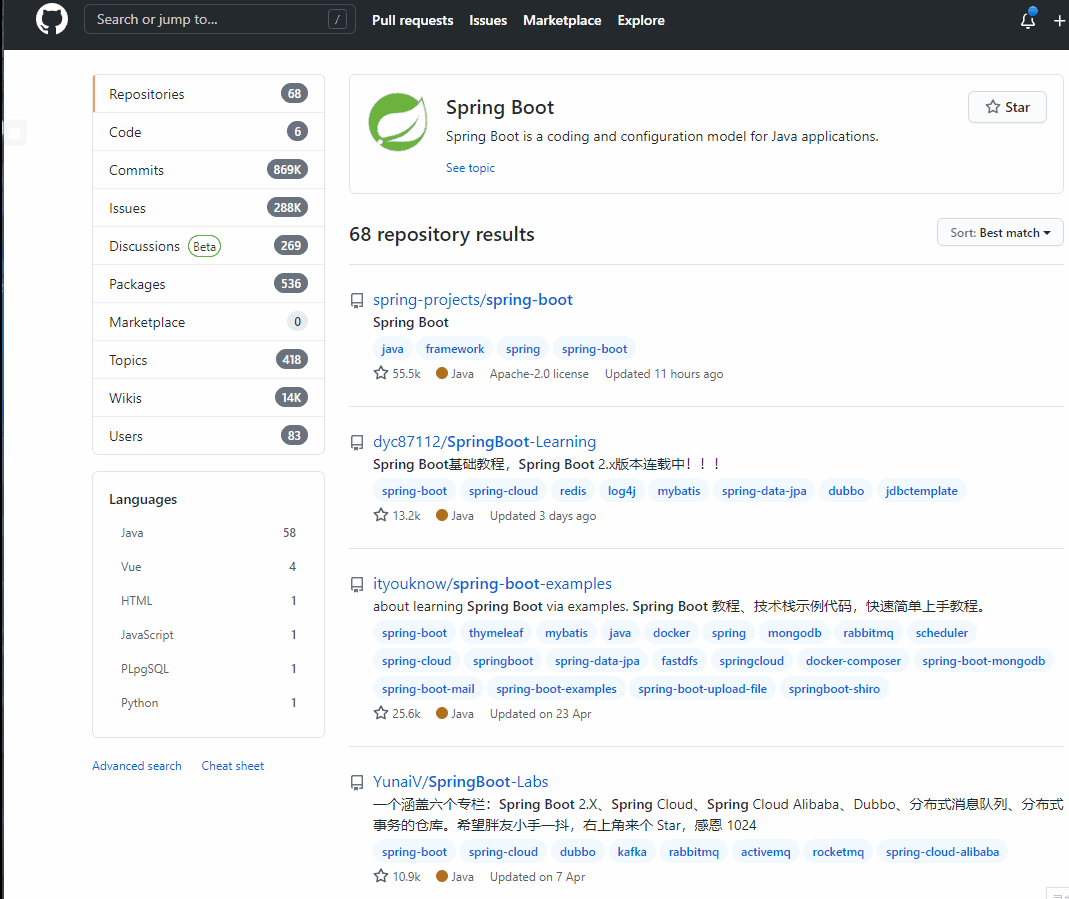The image size is (1069, 899).
Task: Click the 13.2k star count
Action: 397,515
